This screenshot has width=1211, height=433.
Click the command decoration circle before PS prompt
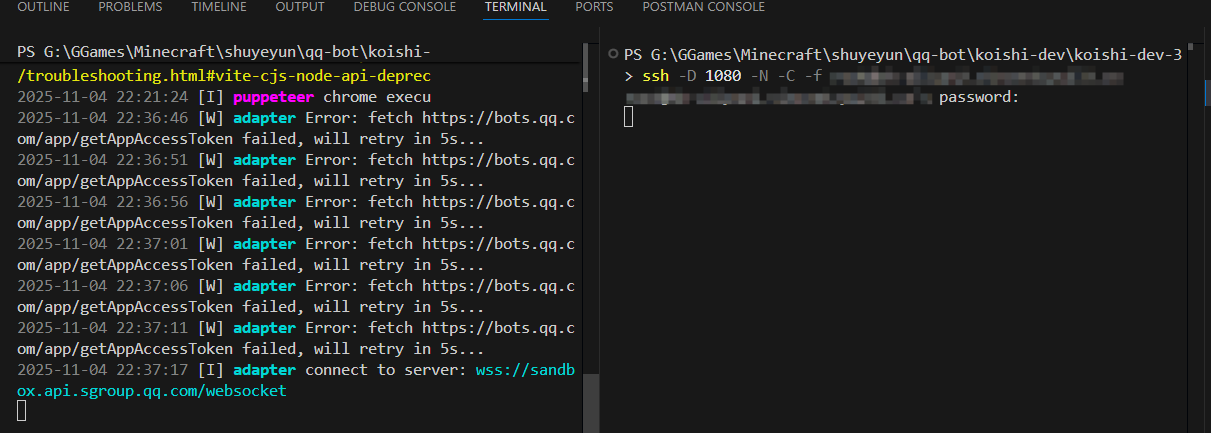point(612,54)
